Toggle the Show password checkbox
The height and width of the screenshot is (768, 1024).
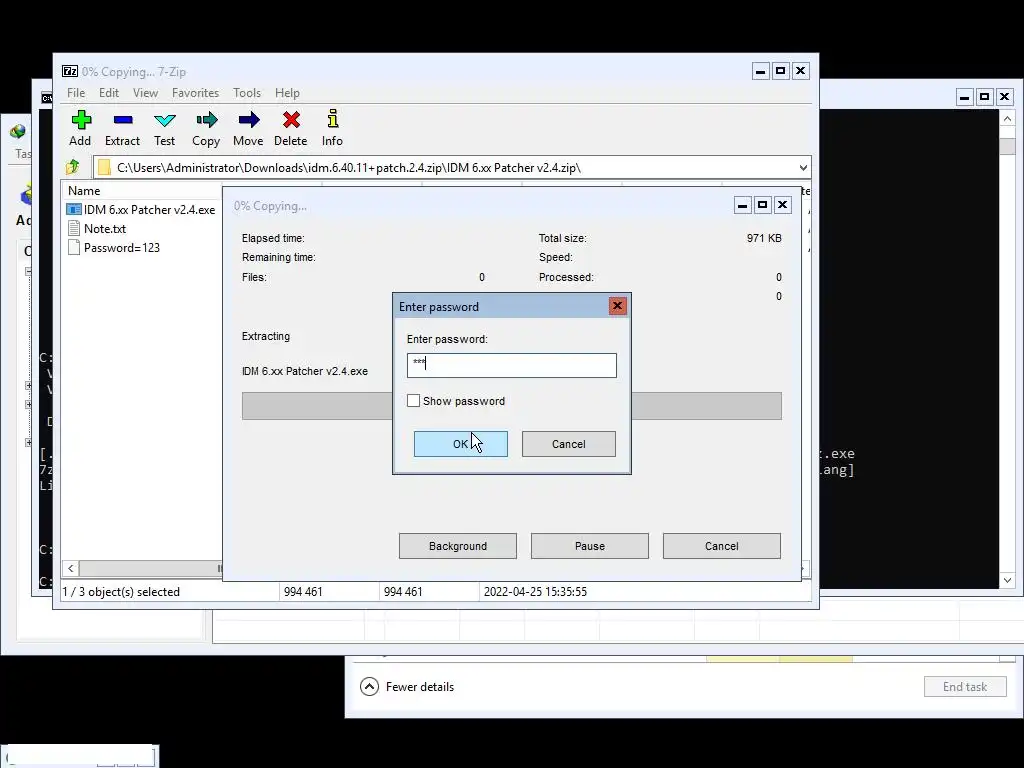click(x=413, y=400)
